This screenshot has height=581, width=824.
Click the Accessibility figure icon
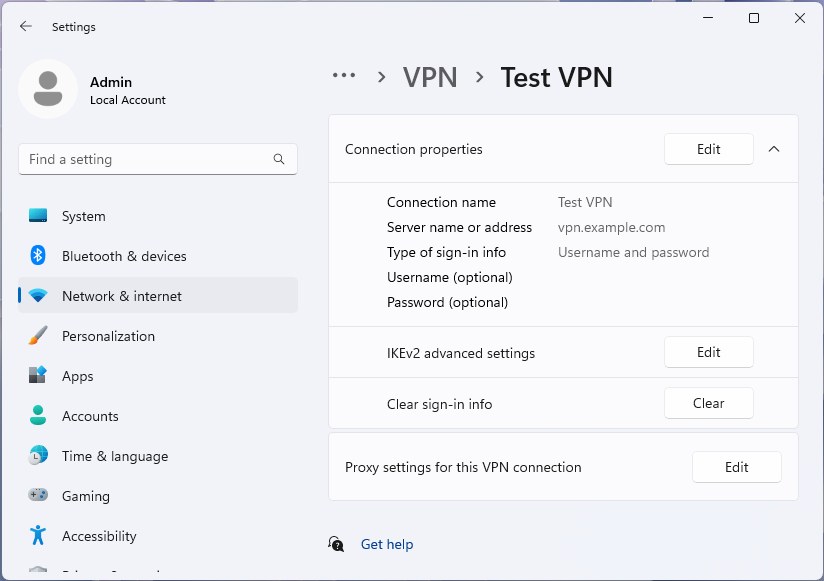tap(38, 536)
